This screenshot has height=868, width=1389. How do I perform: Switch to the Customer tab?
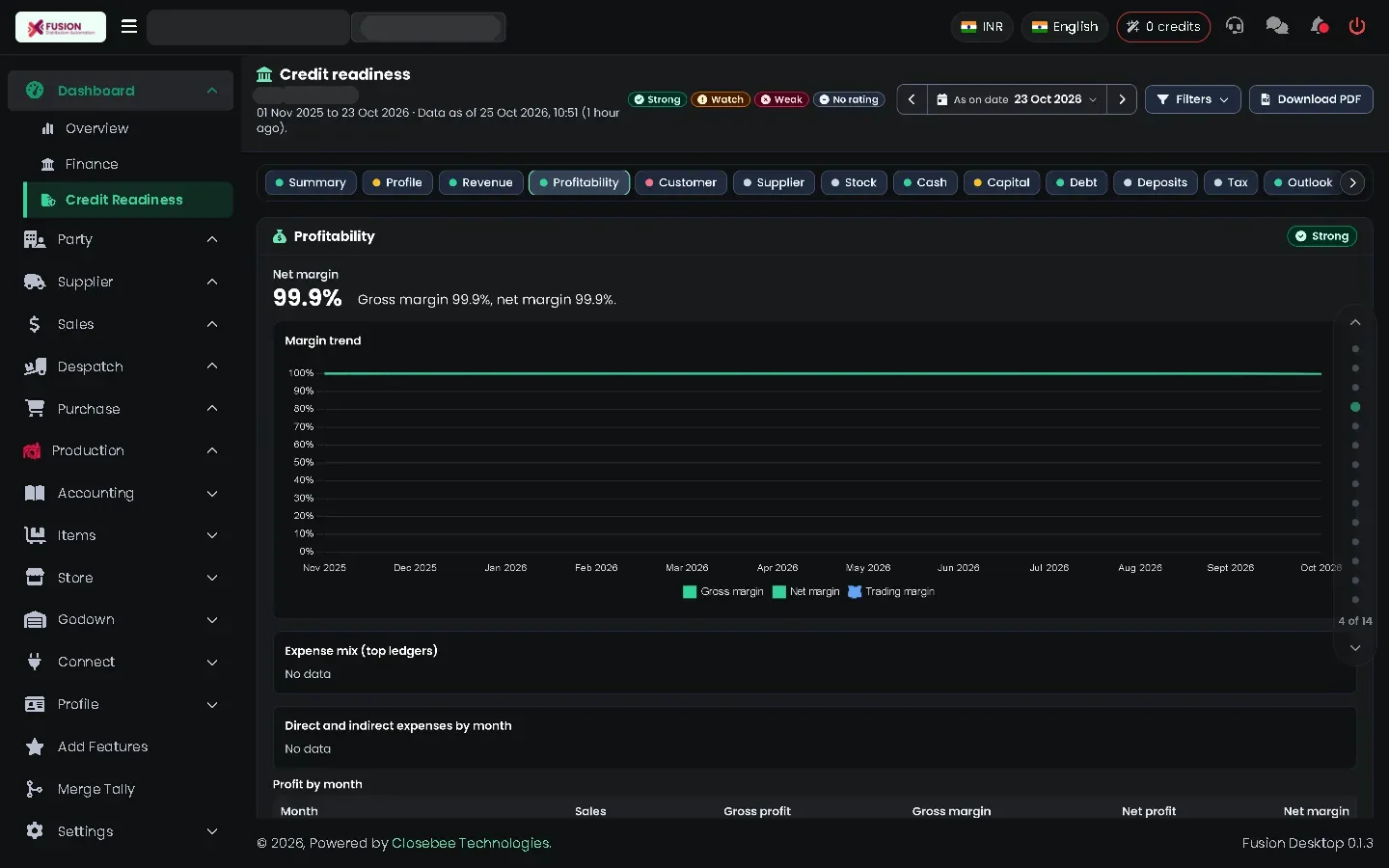[681, 182]
